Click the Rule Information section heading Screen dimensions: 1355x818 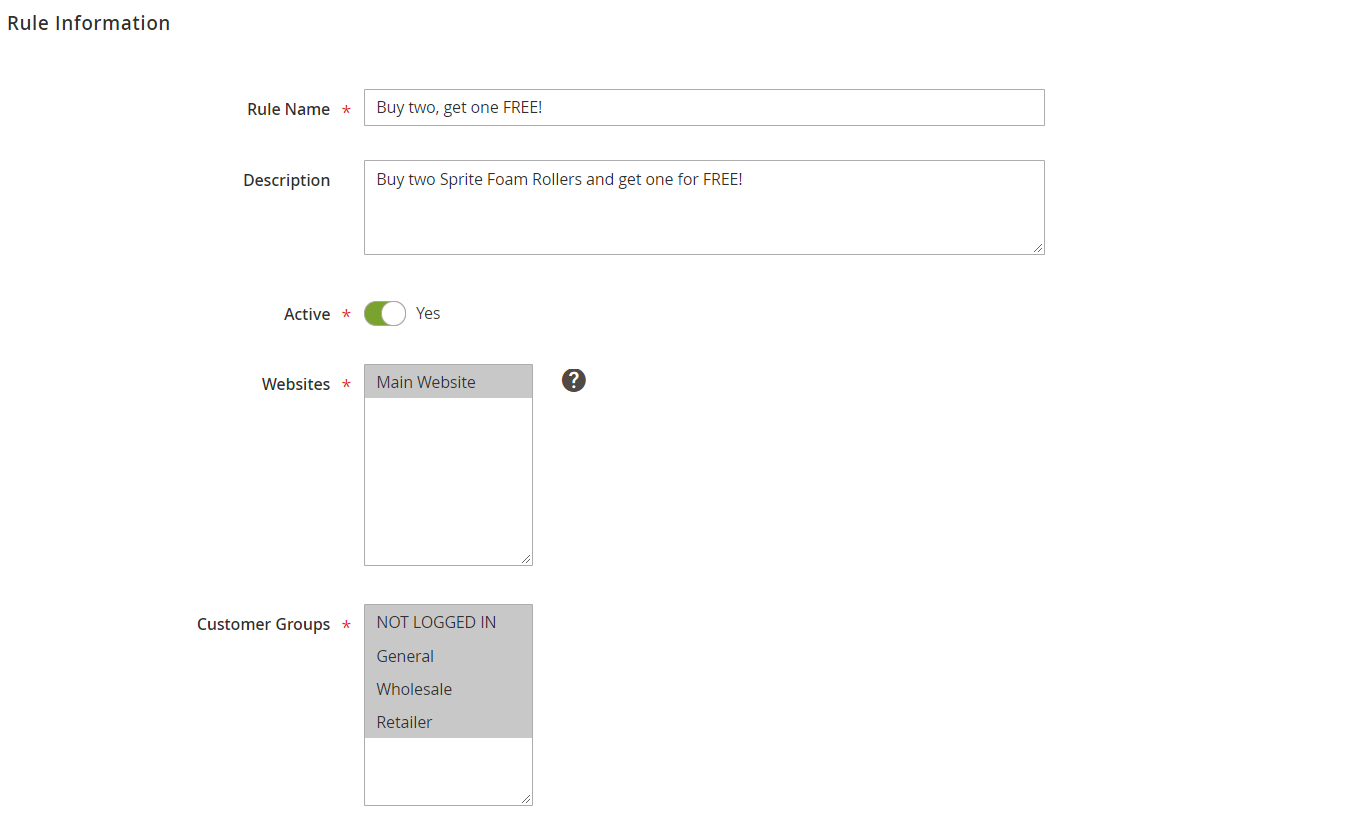[x=89, y=23]
